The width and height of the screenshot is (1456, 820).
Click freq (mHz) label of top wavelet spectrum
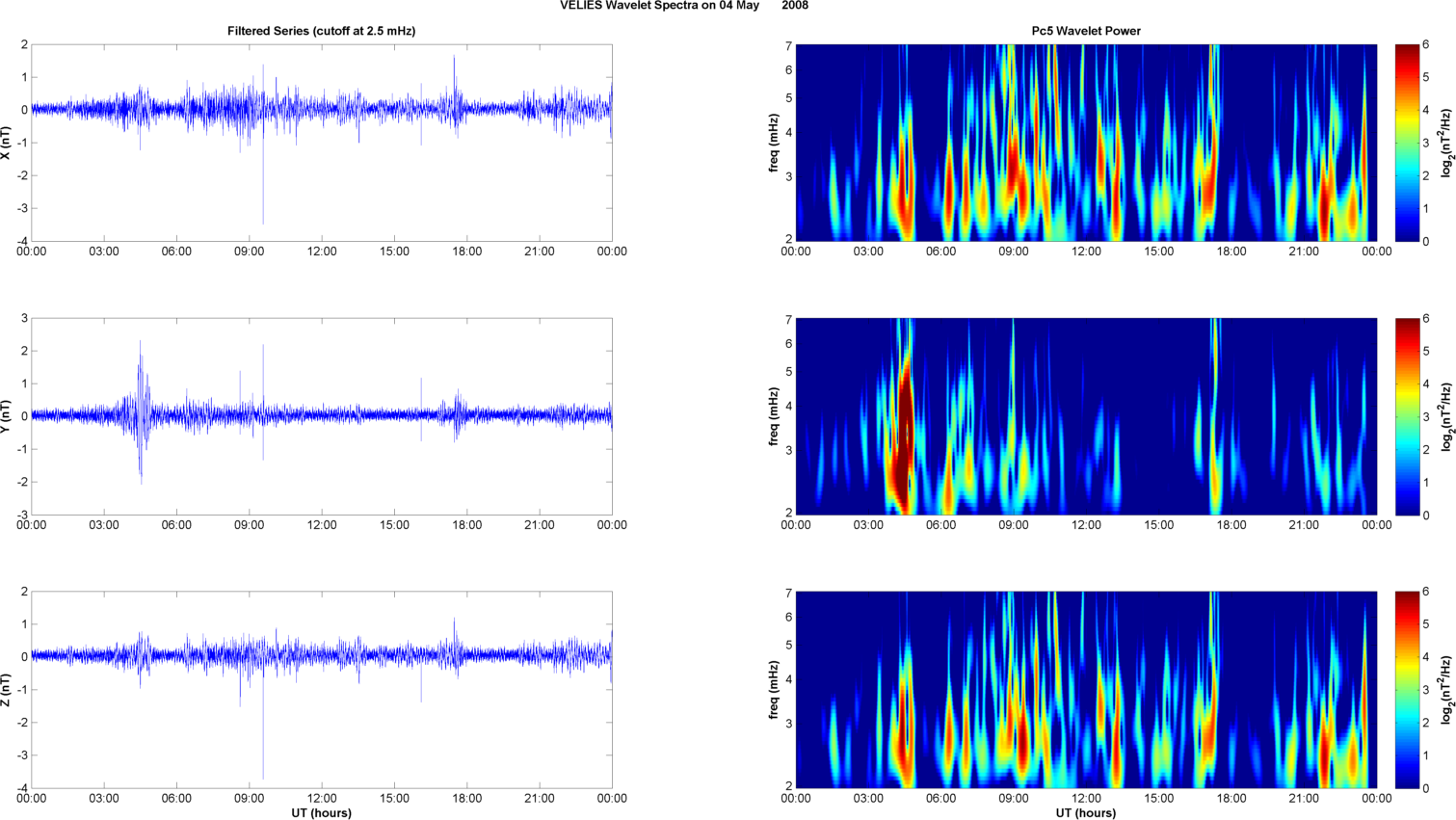(774, 143)
